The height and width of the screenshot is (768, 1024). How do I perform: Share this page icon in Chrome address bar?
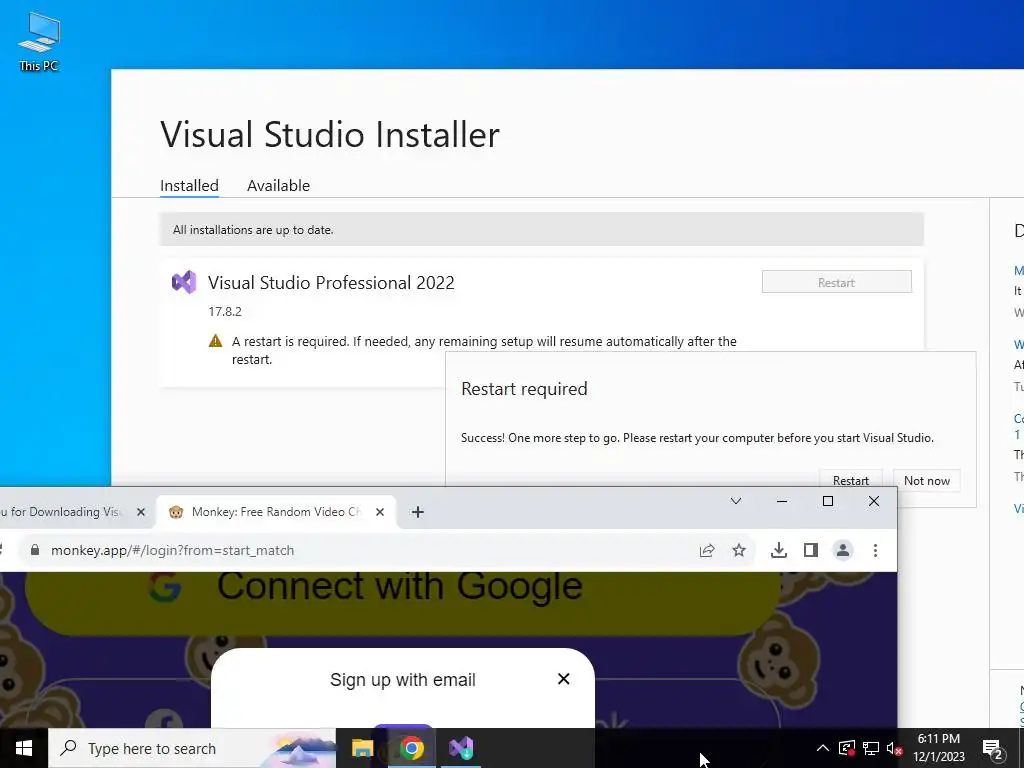(x=707, y=551)
